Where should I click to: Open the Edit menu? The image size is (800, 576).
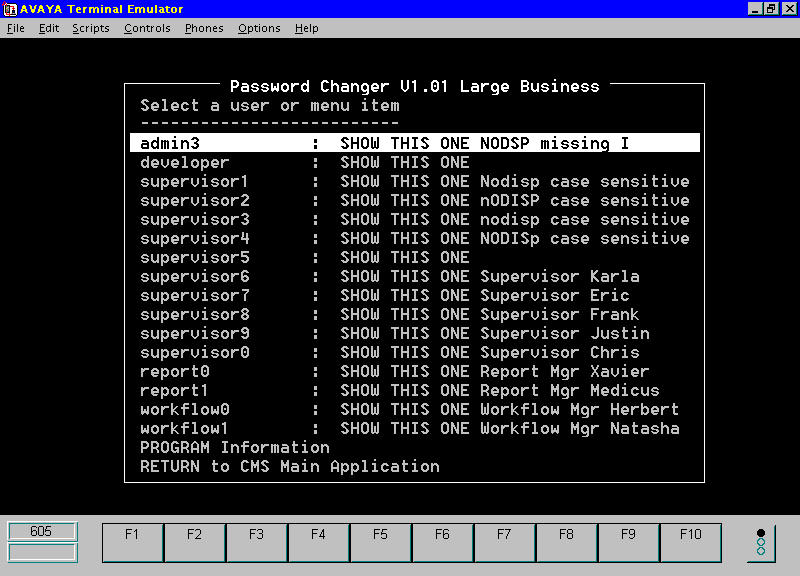pos(49,28)
